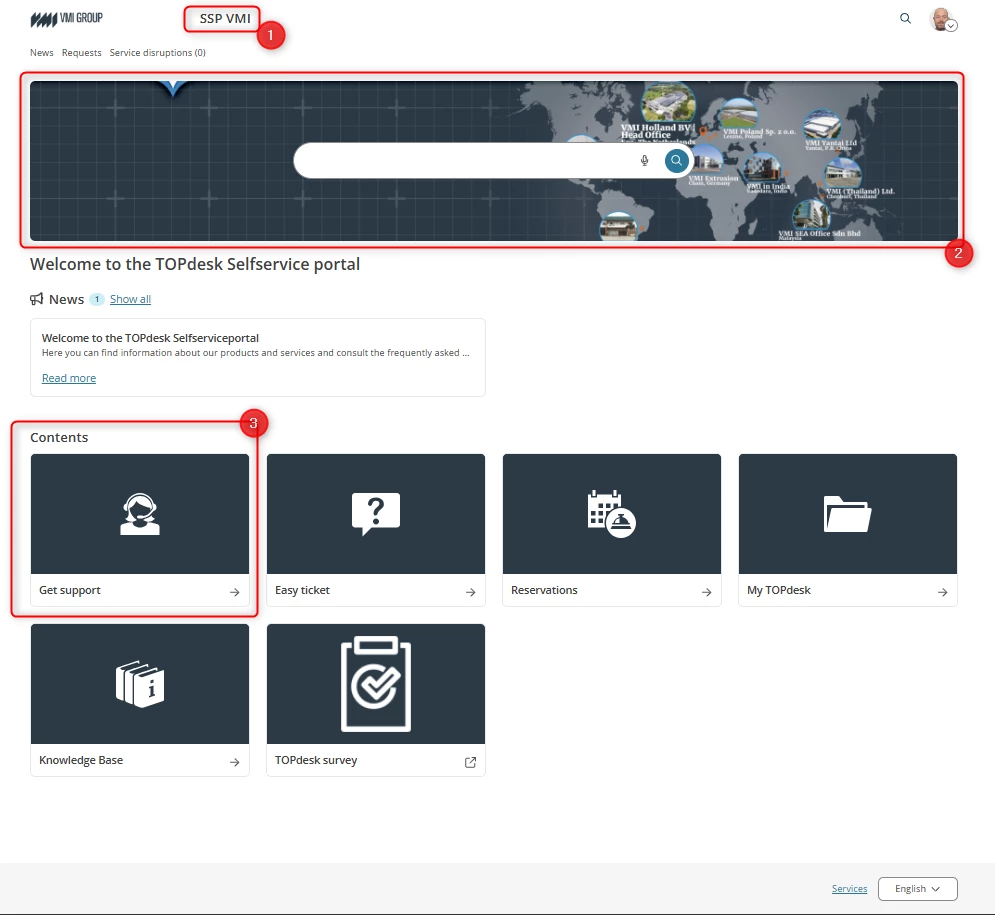Click the TOPdesk survey clipboard icon
995x915 pixels.
point(376,684)
